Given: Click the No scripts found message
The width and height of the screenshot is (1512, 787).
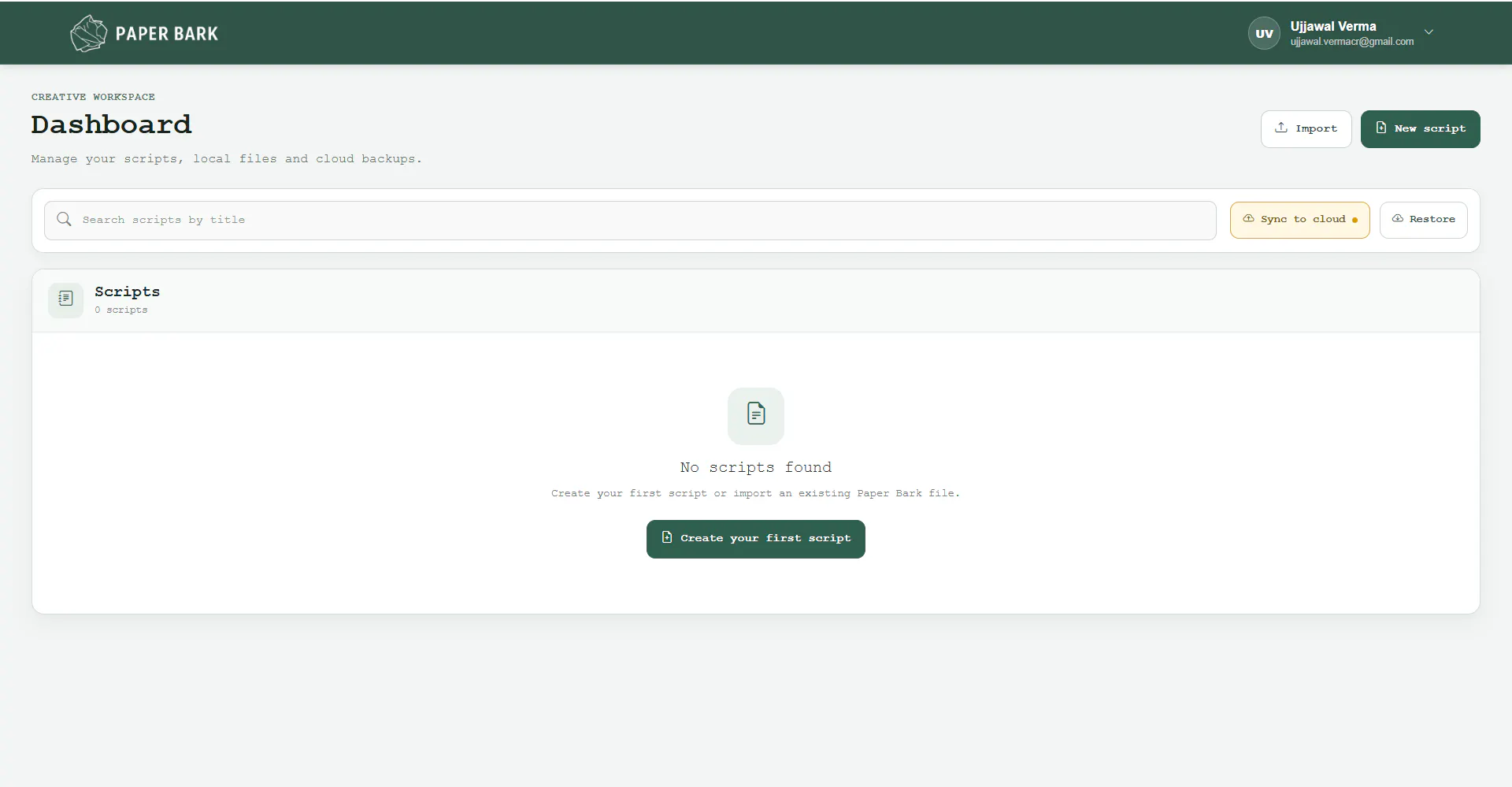Looking at the screenshot, I should 755,467.
